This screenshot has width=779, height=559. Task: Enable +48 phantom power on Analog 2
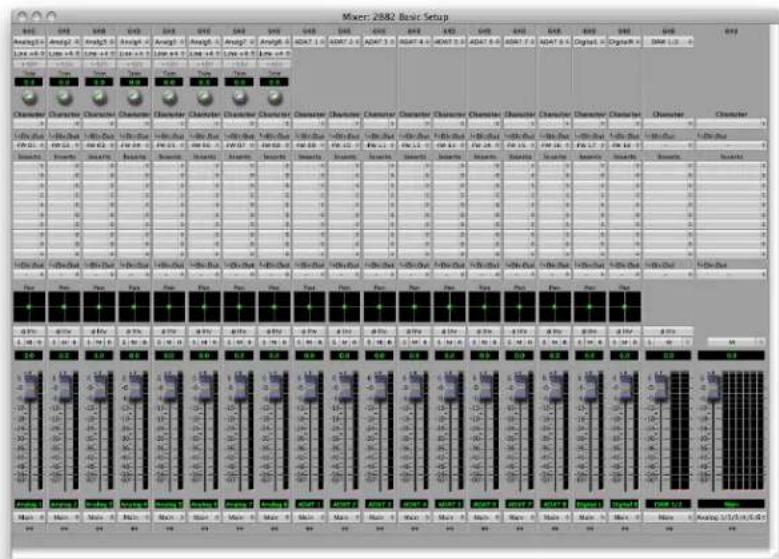click(64, 64)
